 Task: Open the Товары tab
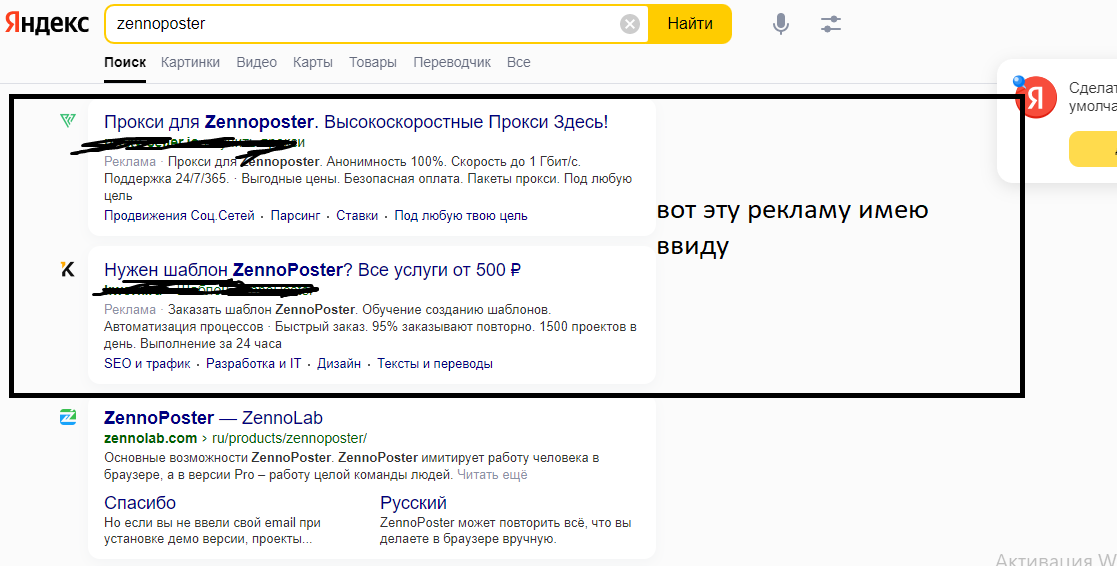tap(373, 62)
